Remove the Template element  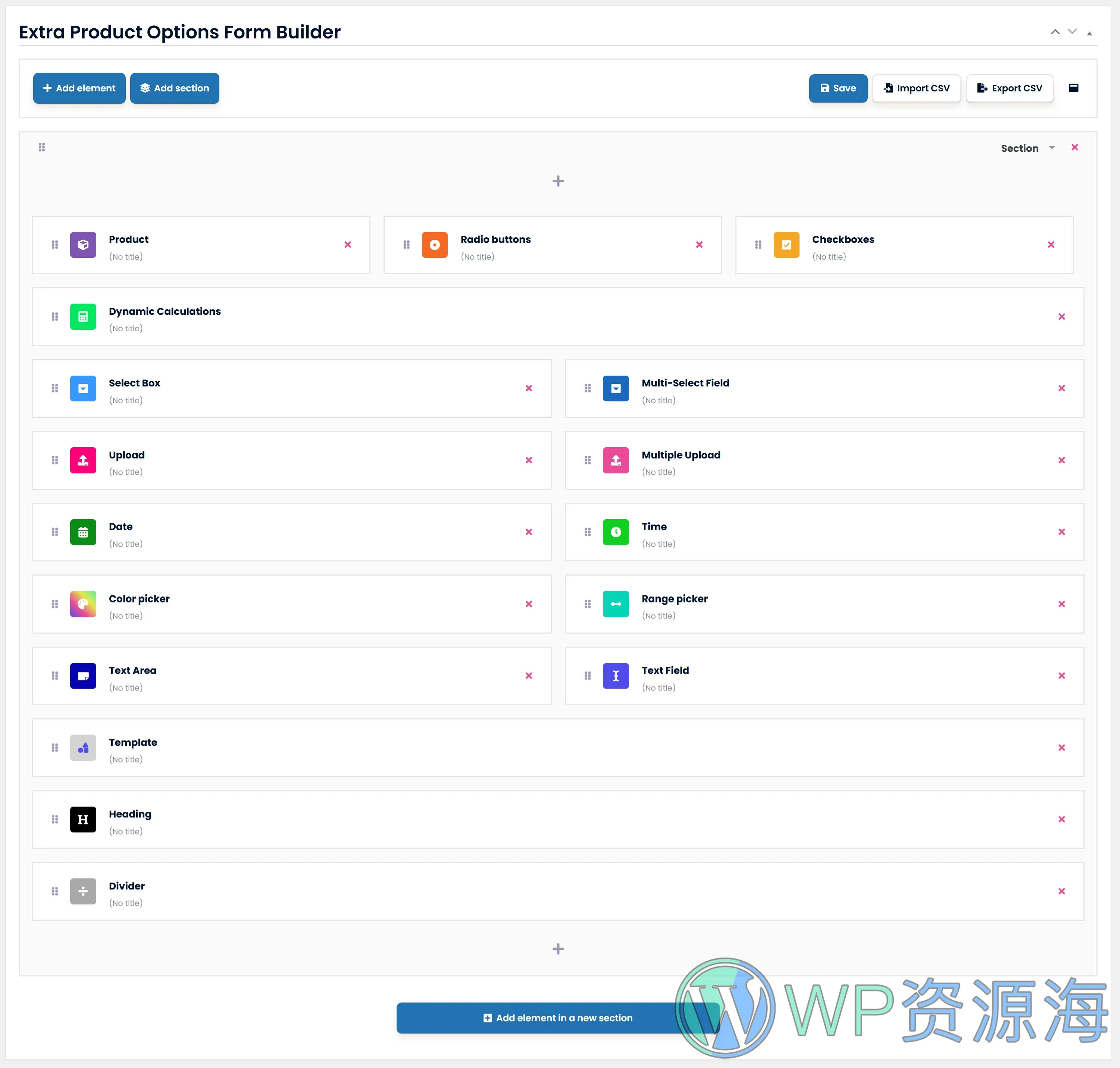(1061, 748)
